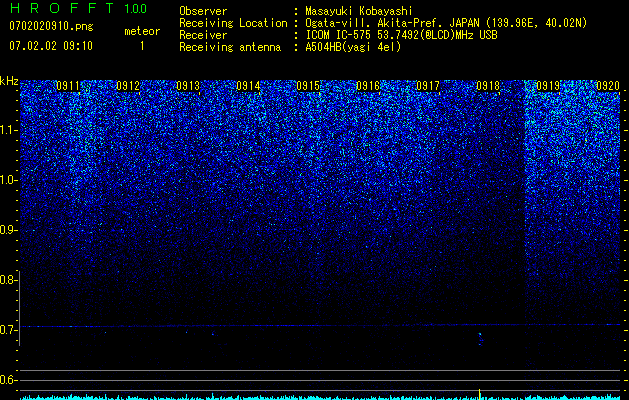Select the file name 0702020910.png

pyautogui.click(x=51, y=26)
